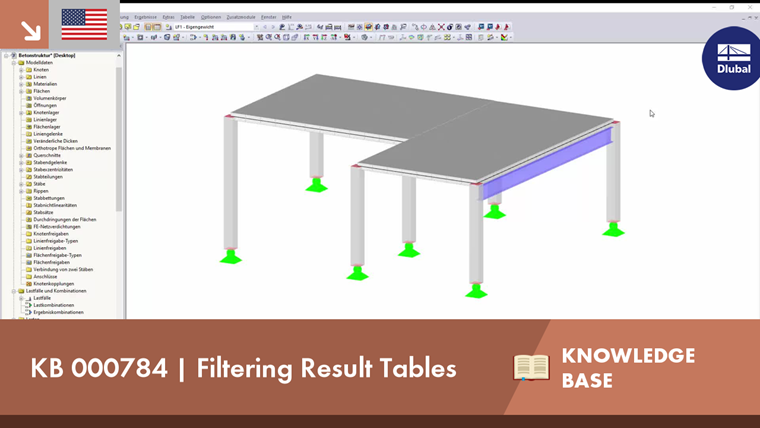Open the Ergebnisse menu
The image size is (760, 428).
145,17
